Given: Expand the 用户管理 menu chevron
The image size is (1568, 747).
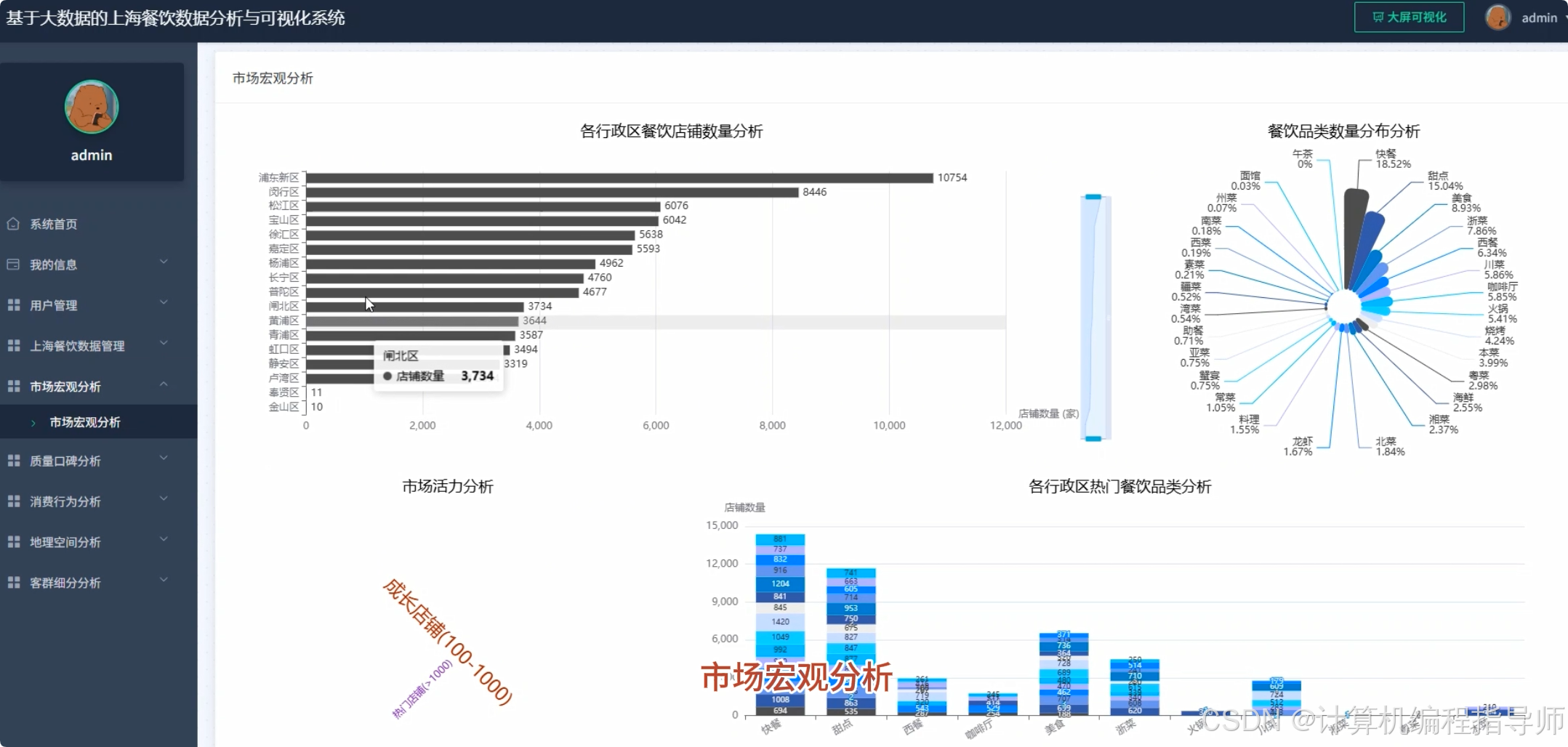Looking at the screenshot, I should pos(164,302).
